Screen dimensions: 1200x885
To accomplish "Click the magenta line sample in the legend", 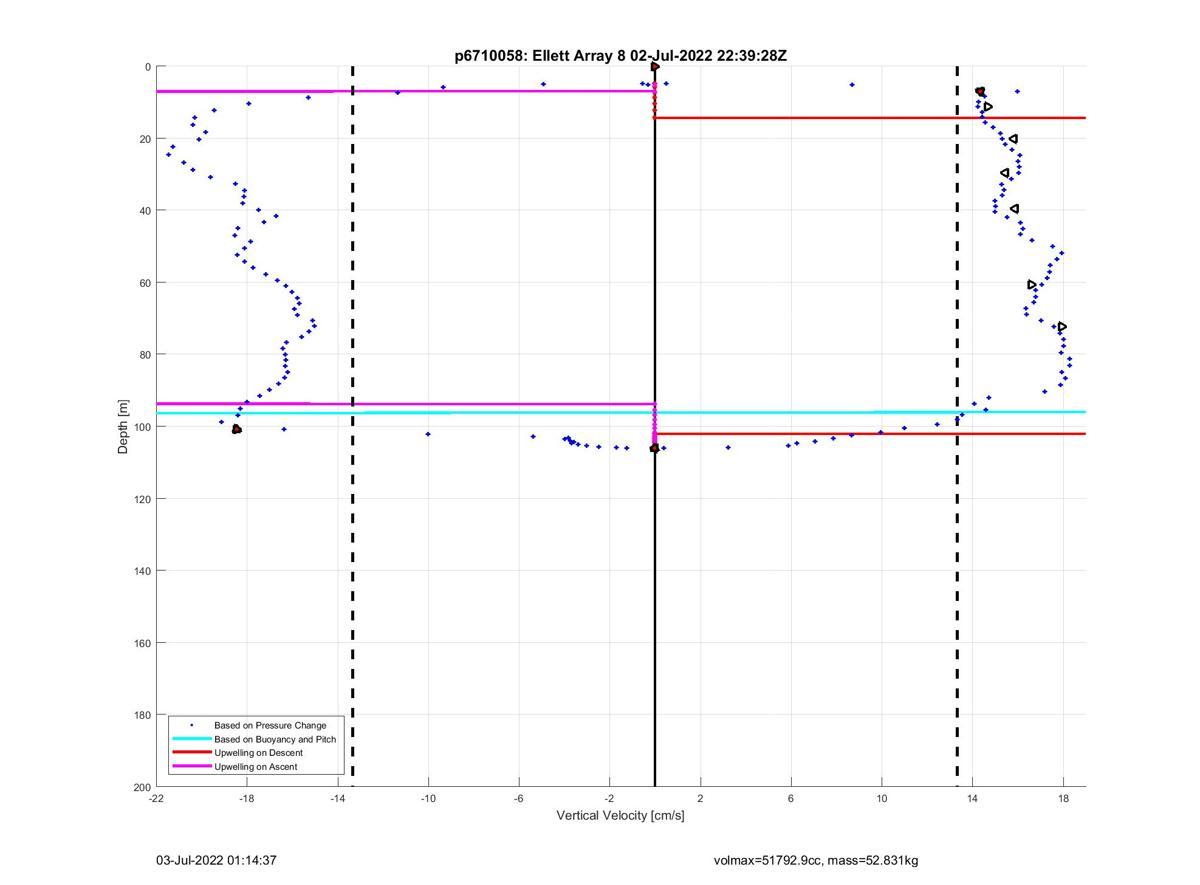I will point(191,767).
